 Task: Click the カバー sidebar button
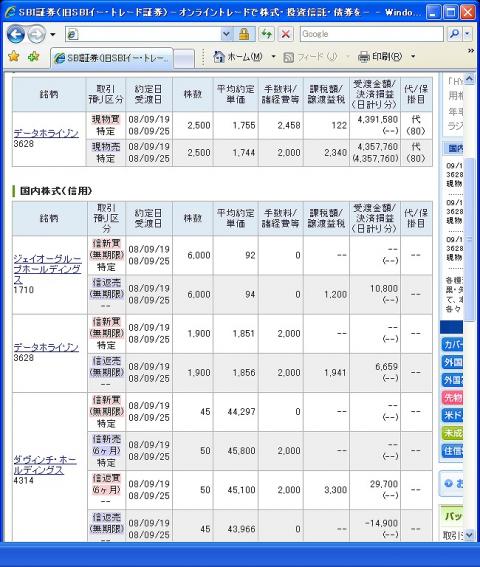(x=452, y=344)
